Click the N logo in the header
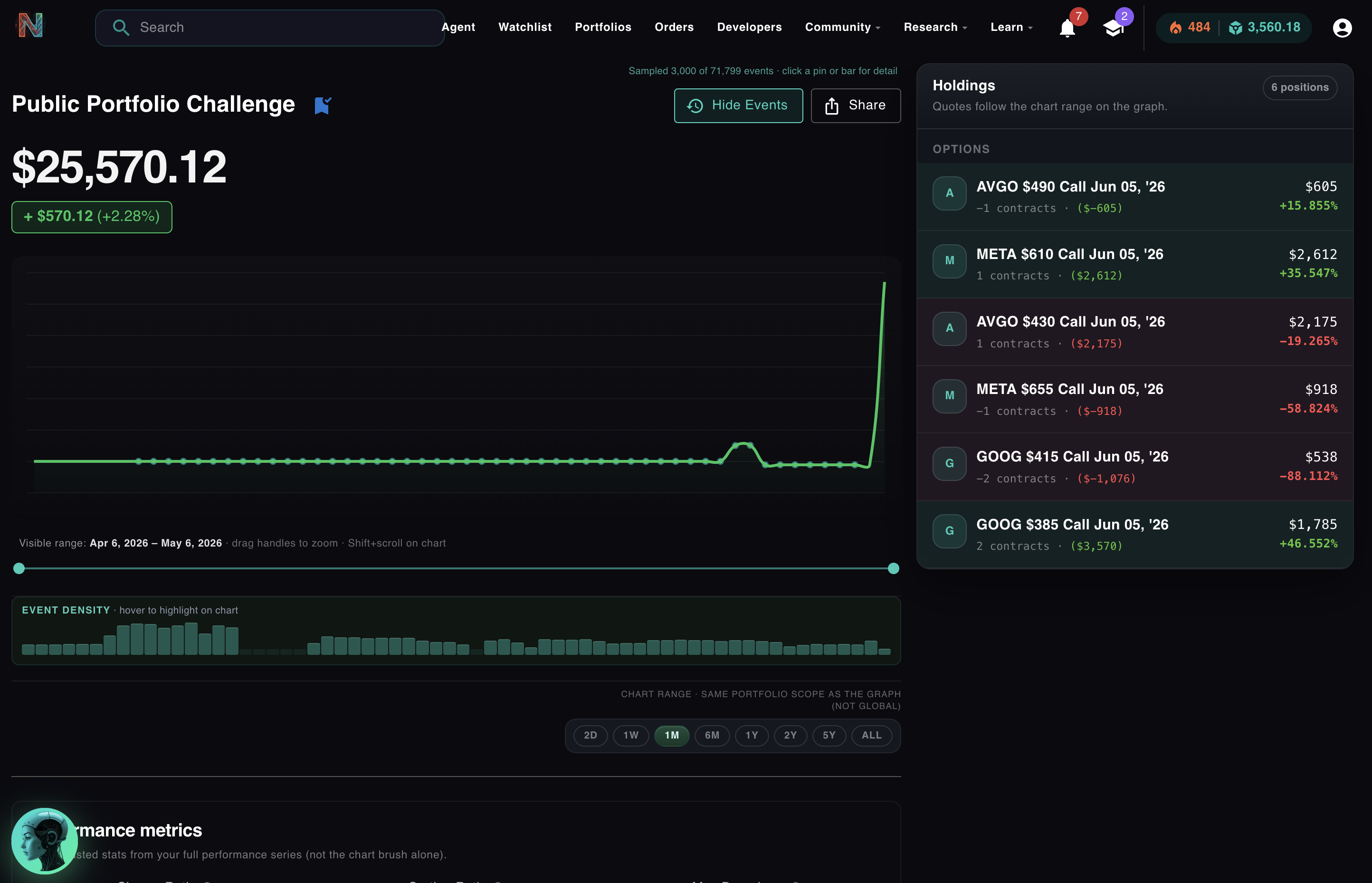1372x883 pixels. pyautogui.click(x=30, y=26)
